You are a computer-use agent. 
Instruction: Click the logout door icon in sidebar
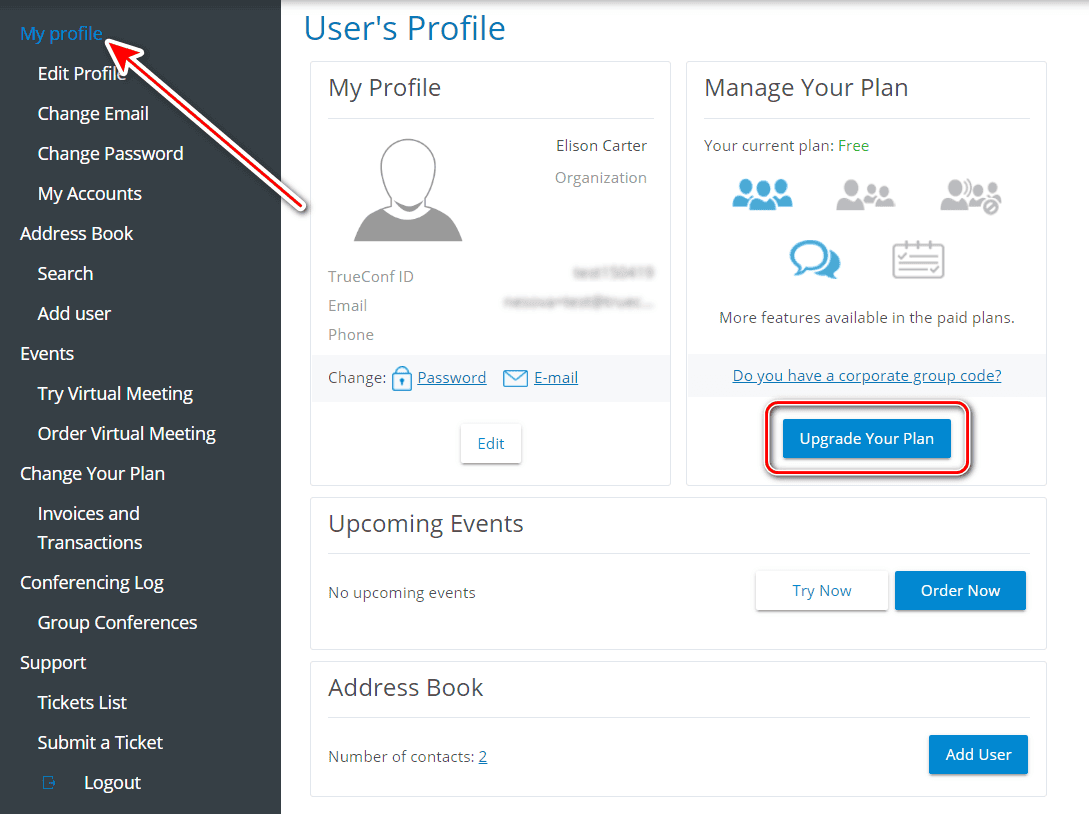49,783
